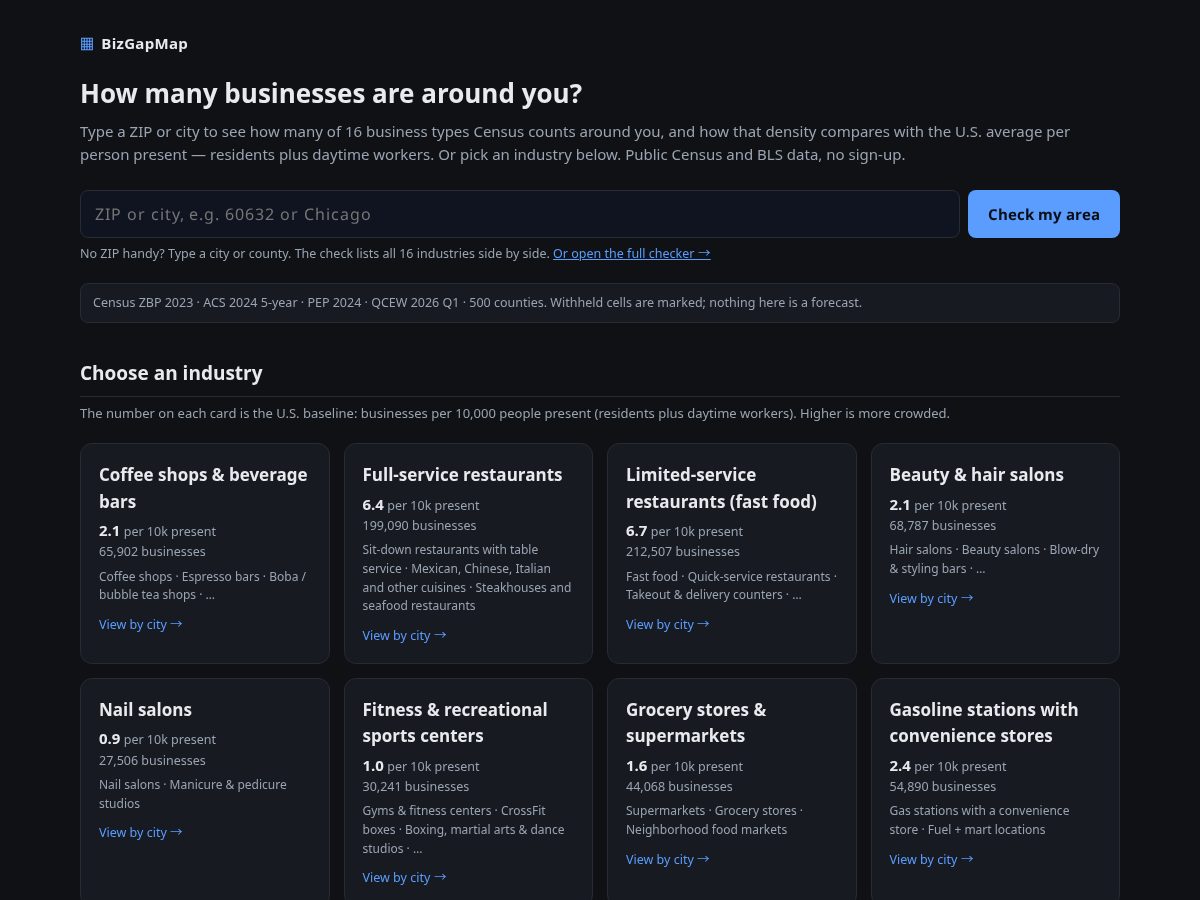This screenshot has width=1200, height=900.
Task: Click the 68,787 businesses count
Action: (943, 526)
